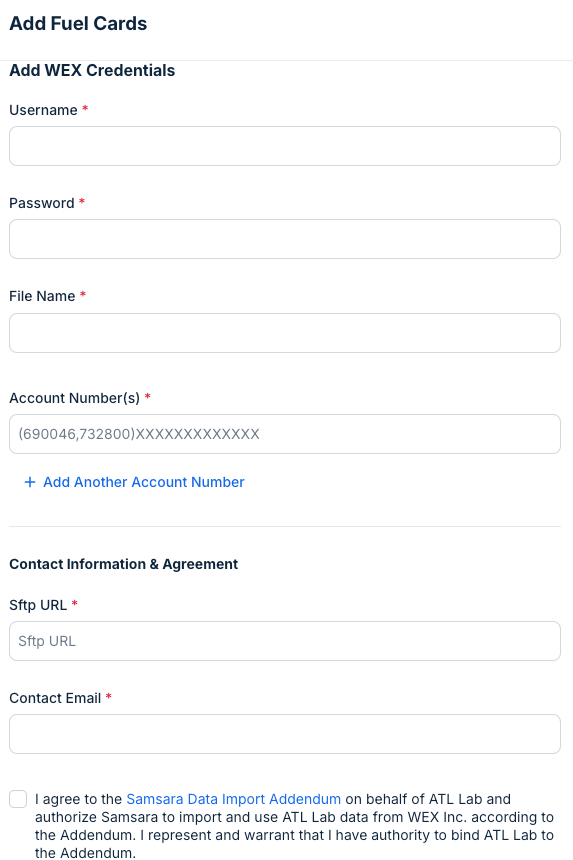Click the Add WEX Credentials section heading
The height and width of the screenshot is (860, 573).
pyautogui.click(x=92, y=70)
